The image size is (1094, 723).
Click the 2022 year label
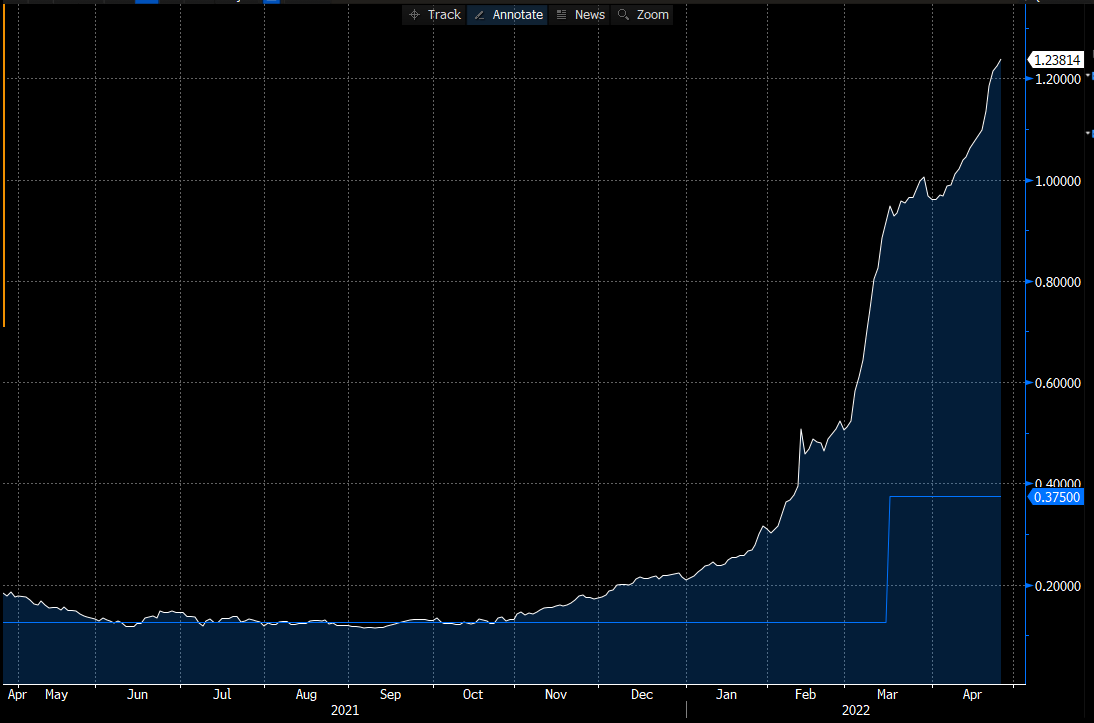[856, 710]
